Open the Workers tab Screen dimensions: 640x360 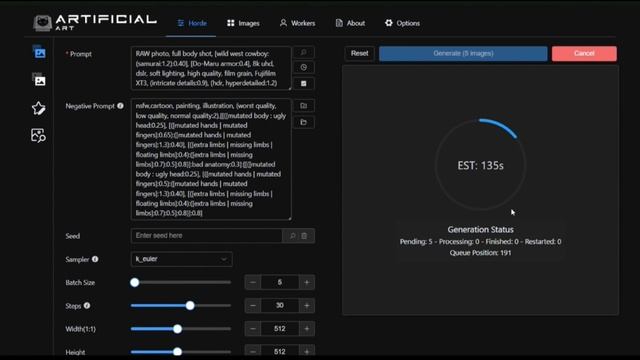[297, 23]
